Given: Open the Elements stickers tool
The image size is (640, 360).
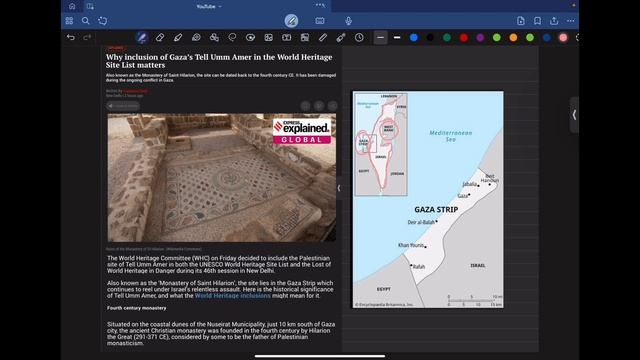Looking at the screenshot, I should [214, 38].
